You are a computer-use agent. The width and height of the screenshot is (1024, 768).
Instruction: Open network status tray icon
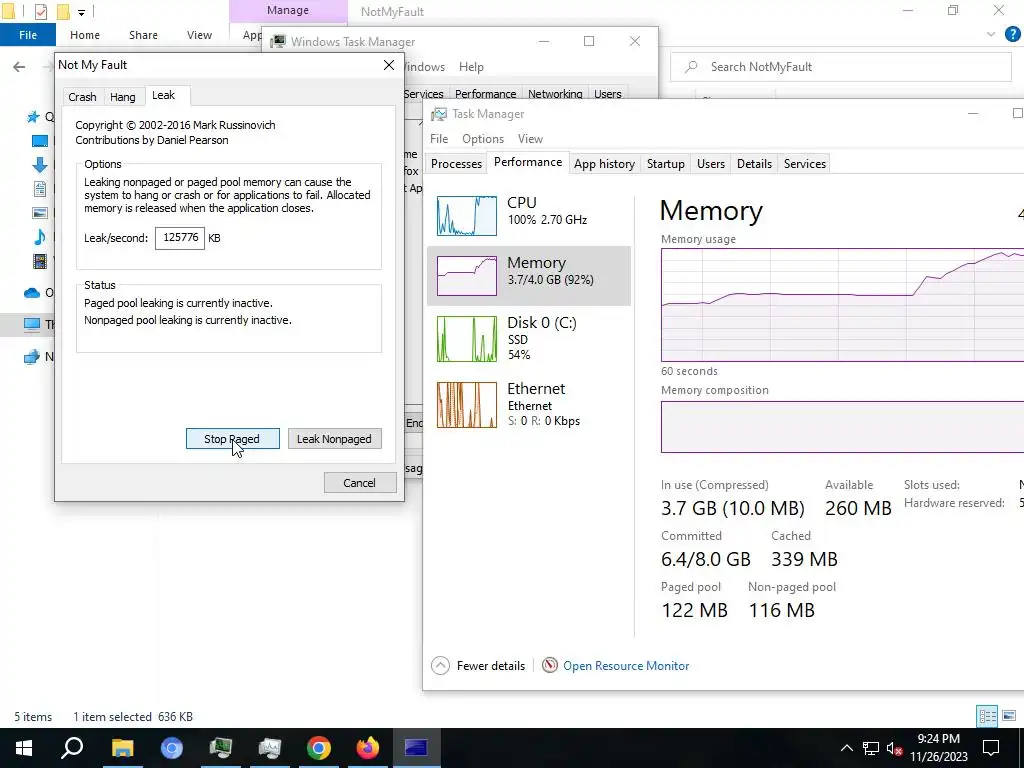(871, 748)
